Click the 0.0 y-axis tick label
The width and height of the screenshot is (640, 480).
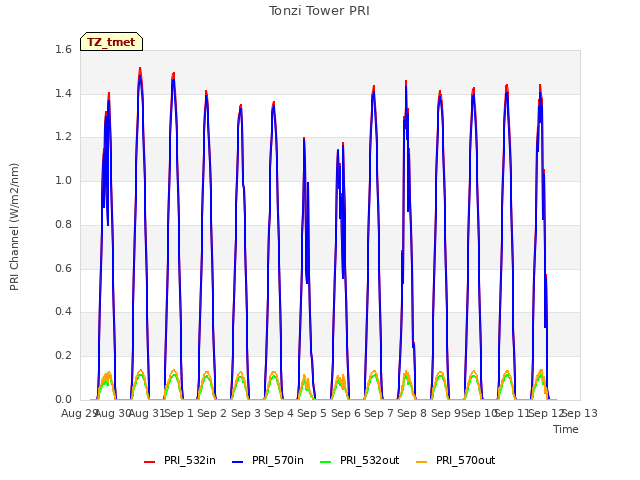click(63, 400)
